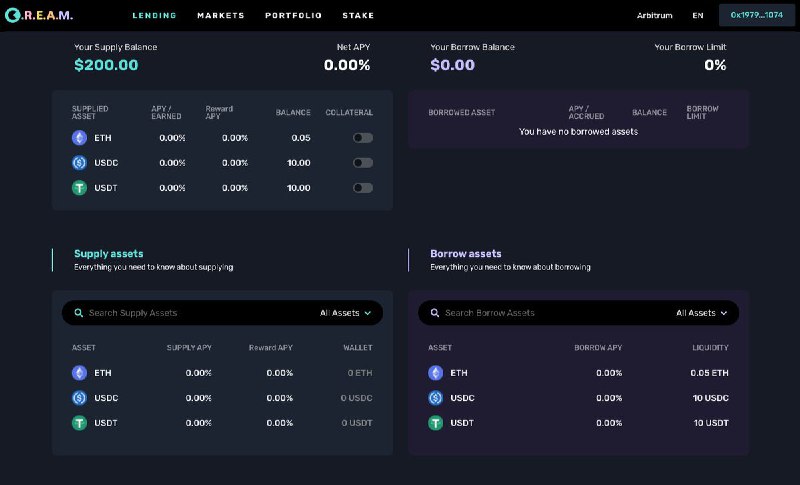Click SUPPLY APY column header

tap(189, 347)
